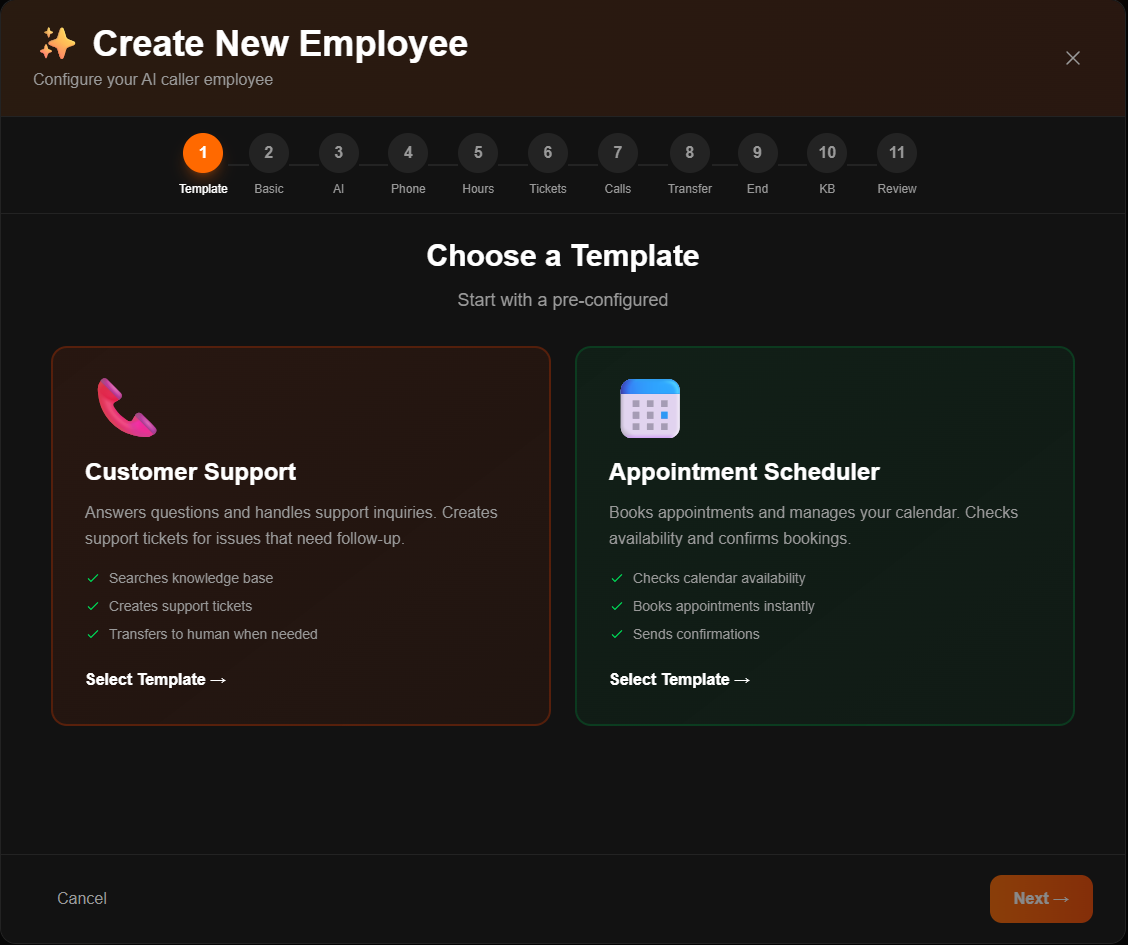Click checkmark next to Books appointments instantly
This screenshot has width=1128, height=945.
(x=617, y=606)
